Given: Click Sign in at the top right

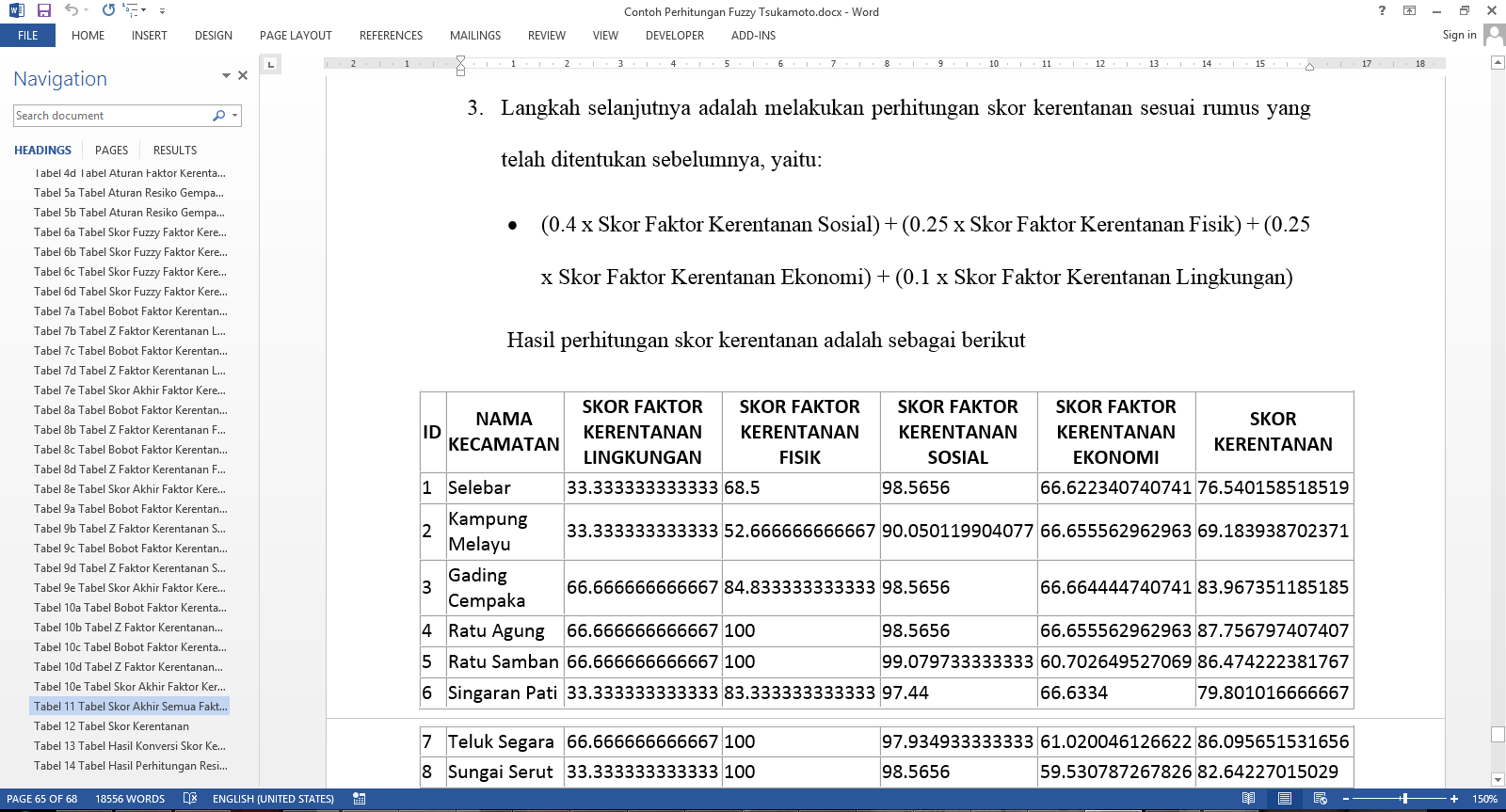Looking at the screenshot, I should pyautogui.click(x=1459, y=35).
